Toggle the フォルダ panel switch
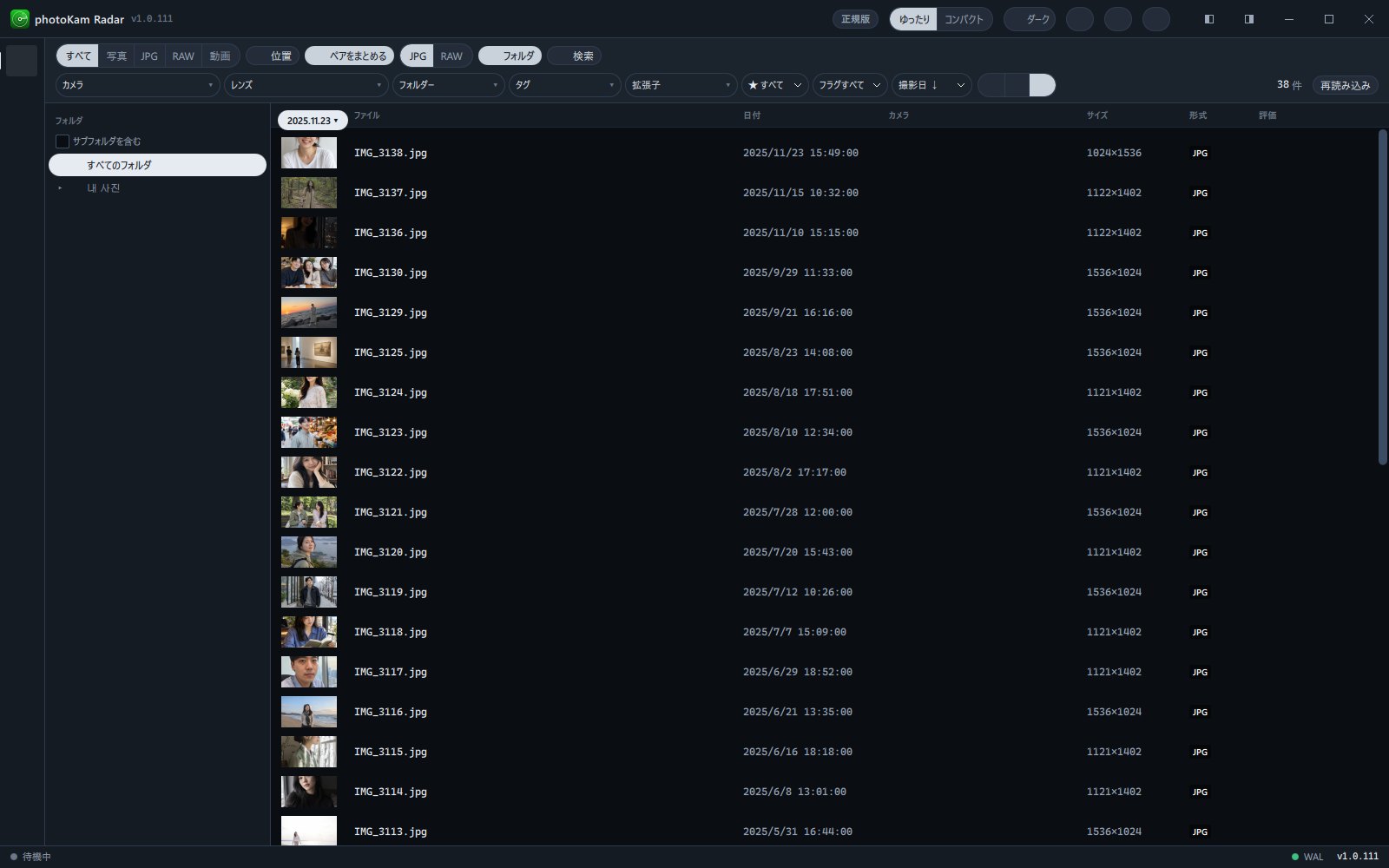The height and width of the screenshot is (868, 1389). (510, 56)
